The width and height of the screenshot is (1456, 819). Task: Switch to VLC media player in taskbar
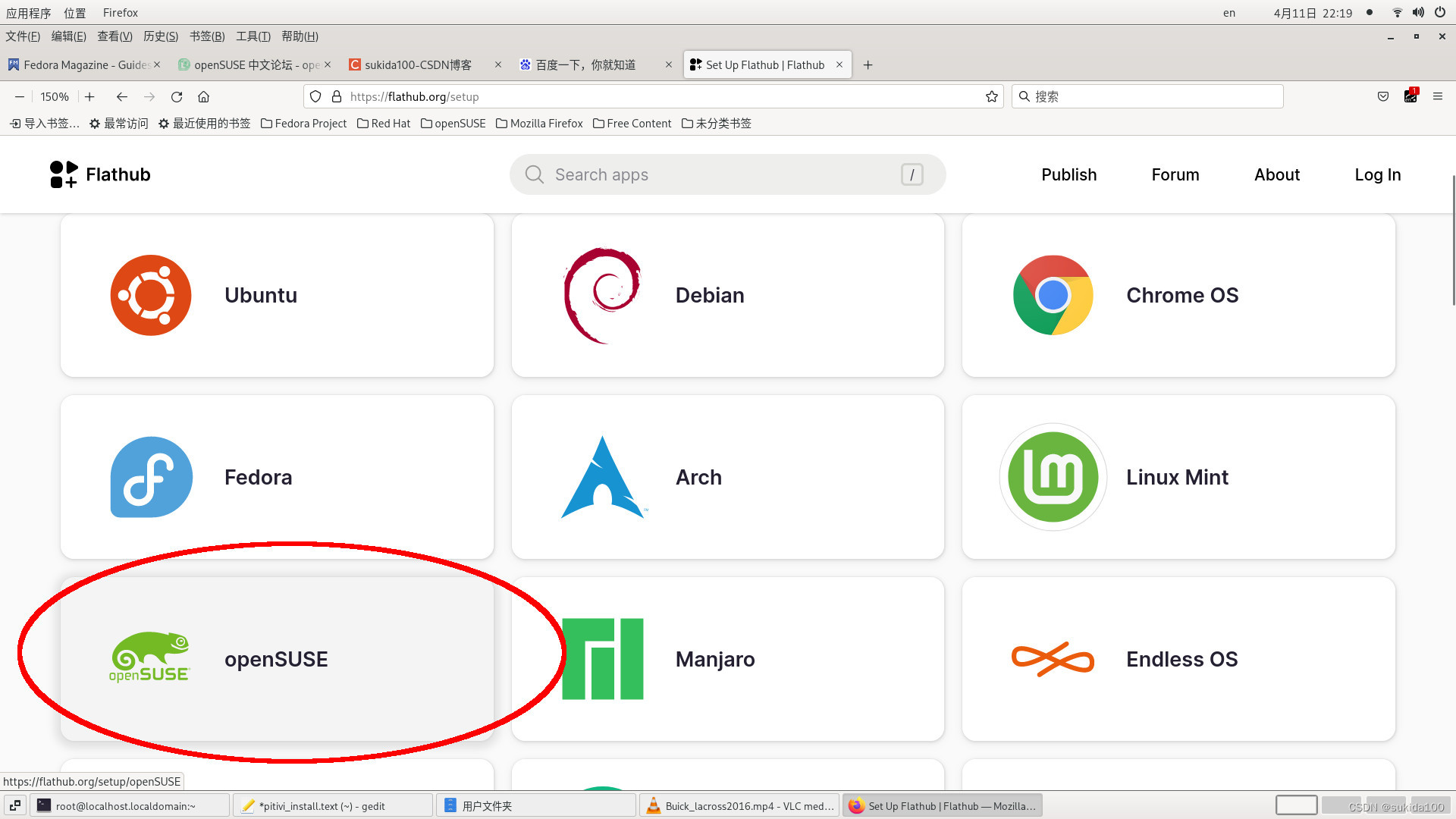739,805
